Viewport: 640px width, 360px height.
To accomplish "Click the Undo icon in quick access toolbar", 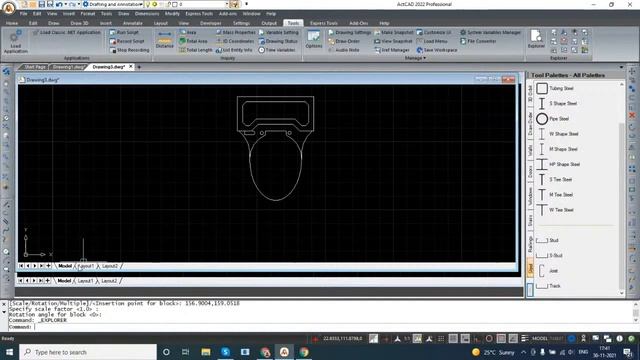I will [60, 4].
